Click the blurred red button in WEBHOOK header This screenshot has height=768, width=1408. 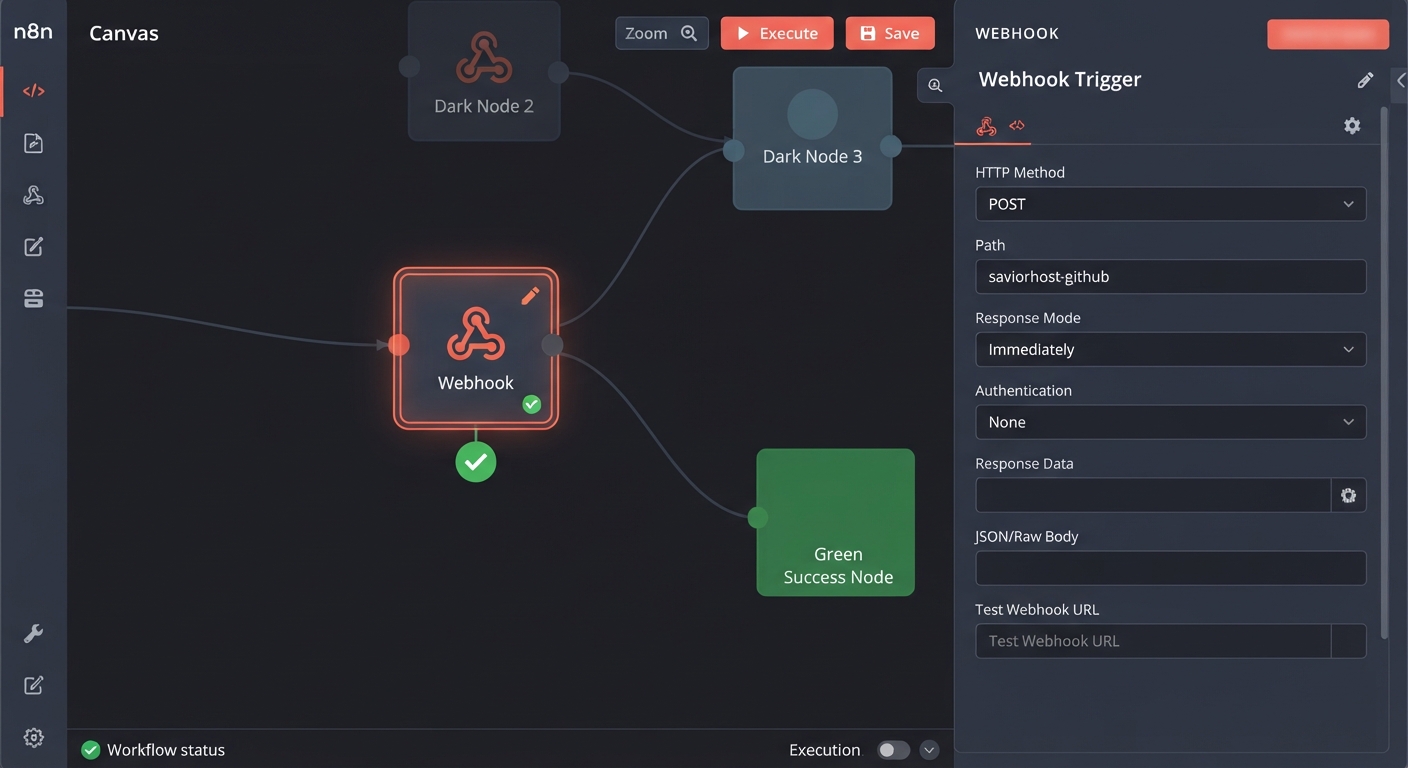point(1328,33)
